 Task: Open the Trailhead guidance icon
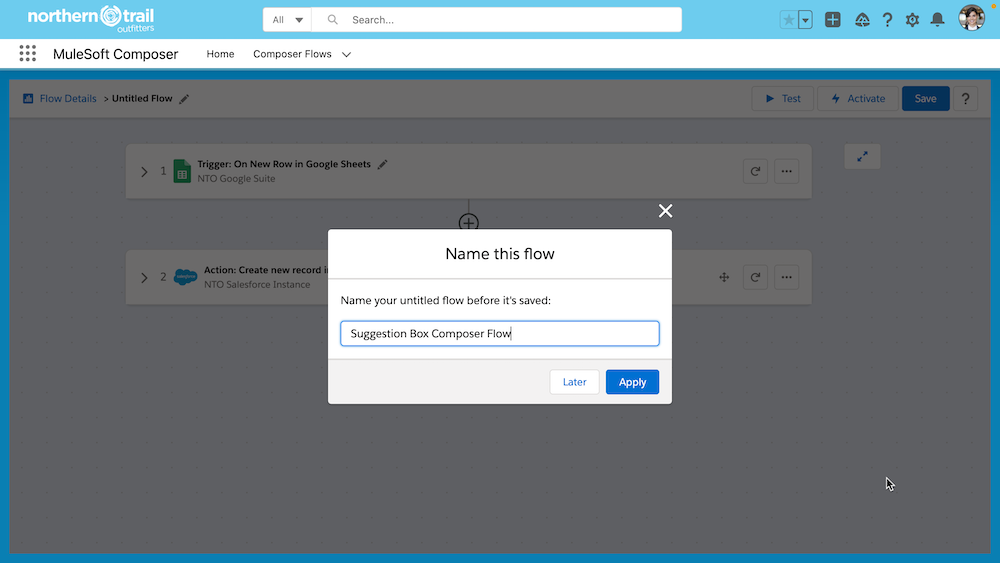tap(862, 20)
